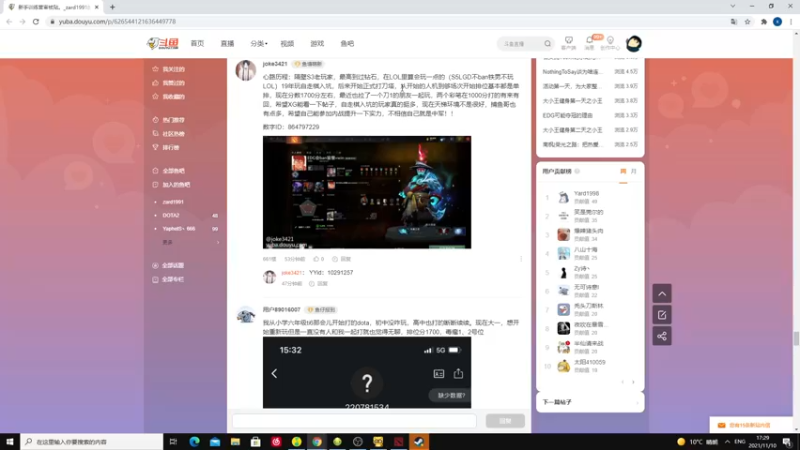Screen dimensions: 800x450
Task: Enlarge the 15:32 phone screenshot image
Action: 367,372
